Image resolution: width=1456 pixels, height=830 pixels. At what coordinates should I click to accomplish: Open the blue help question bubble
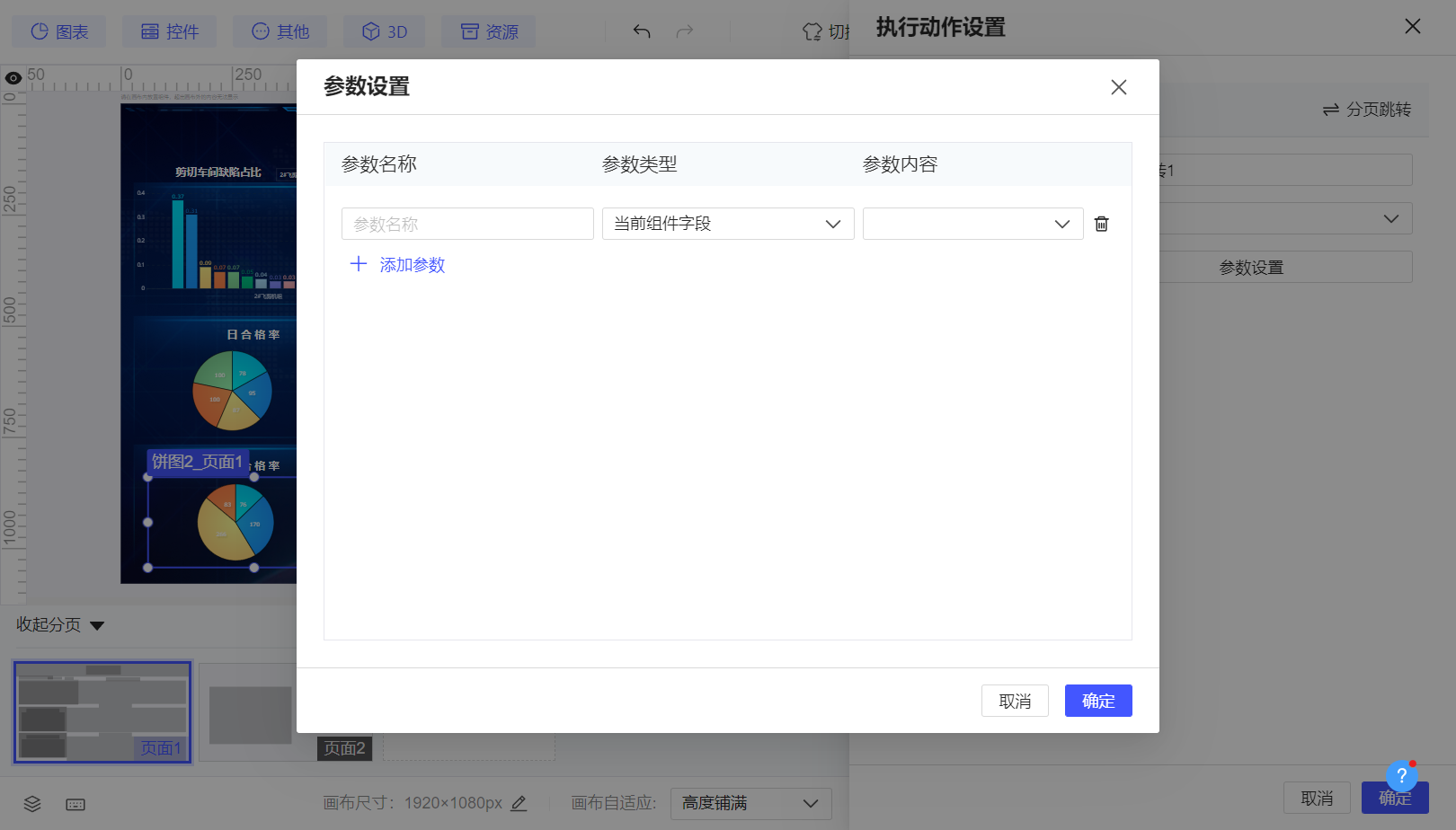tap(1401, 776)
